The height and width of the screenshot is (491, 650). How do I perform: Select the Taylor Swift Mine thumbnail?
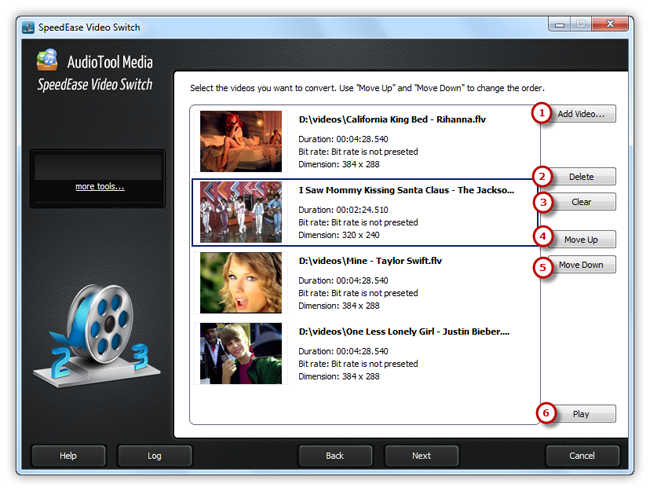(241, 283)
